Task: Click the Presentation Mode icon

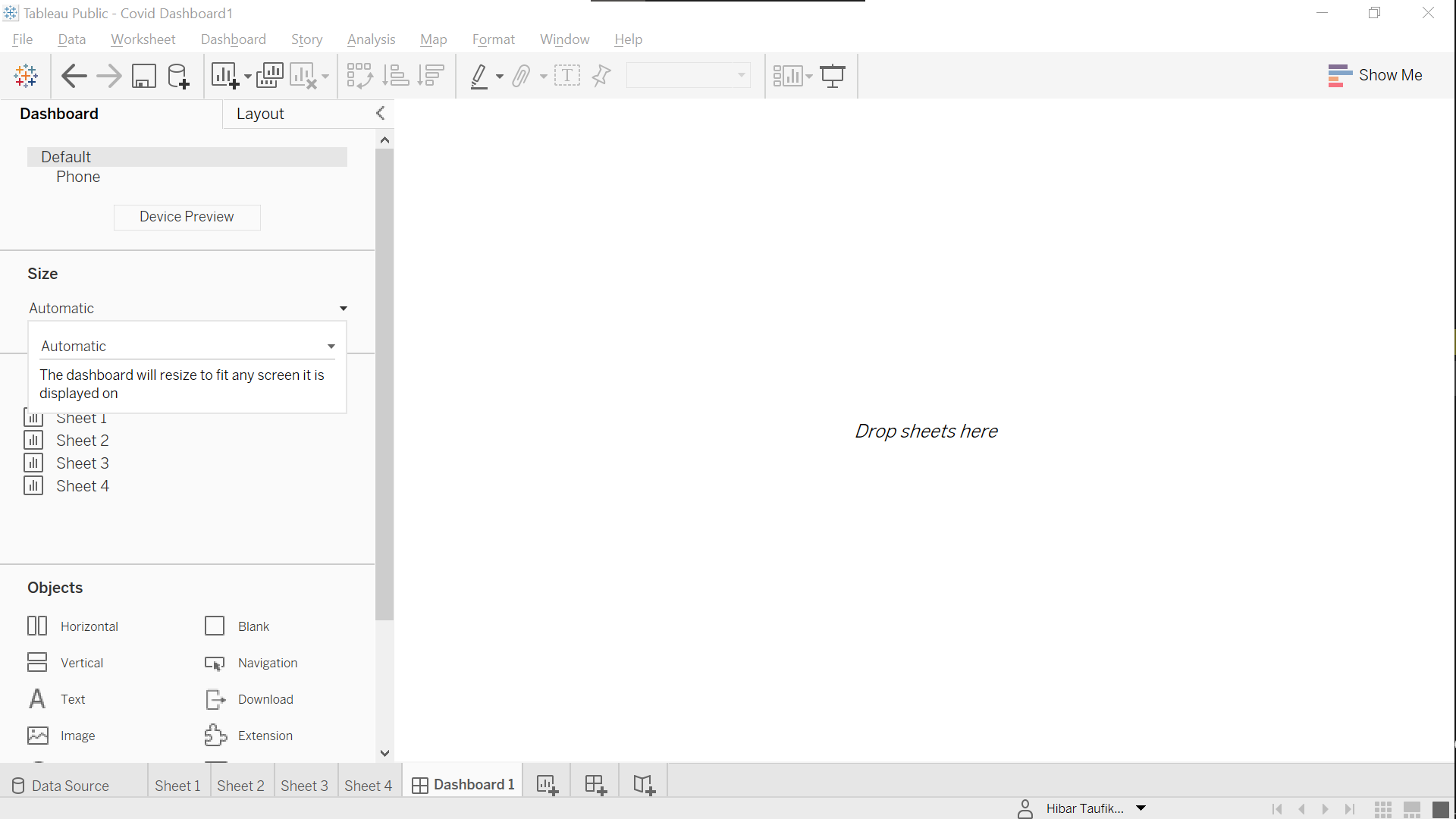Action: pyautogui.click(x=833, y=76)
